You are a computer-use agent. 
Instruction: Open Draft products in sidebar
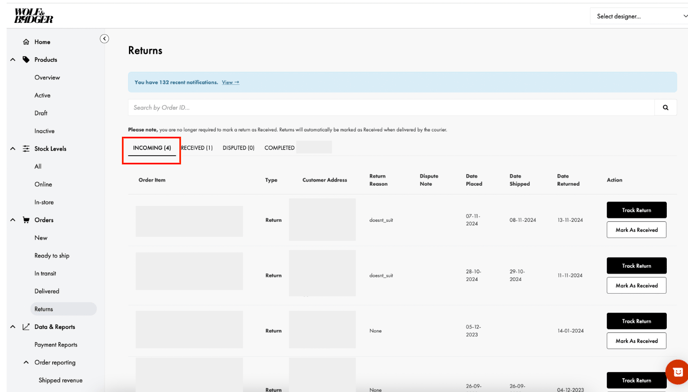pos(41,113)
